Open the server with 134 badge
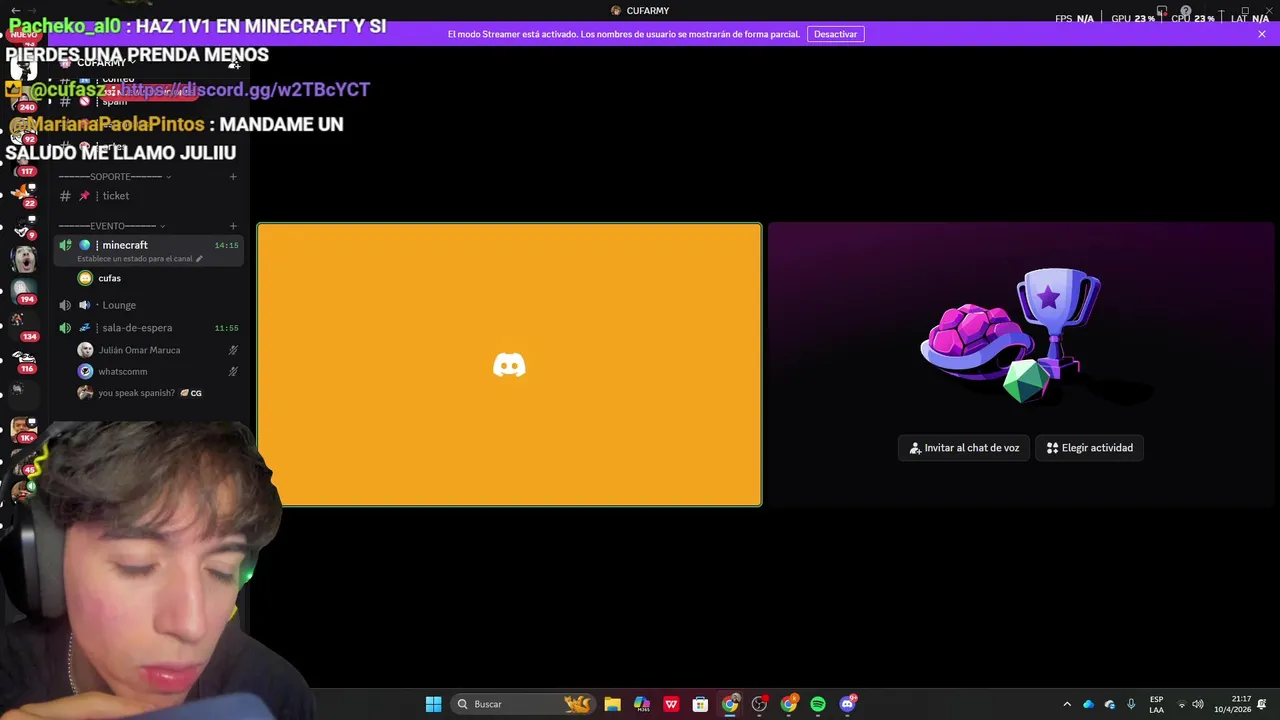 point(24,324)
